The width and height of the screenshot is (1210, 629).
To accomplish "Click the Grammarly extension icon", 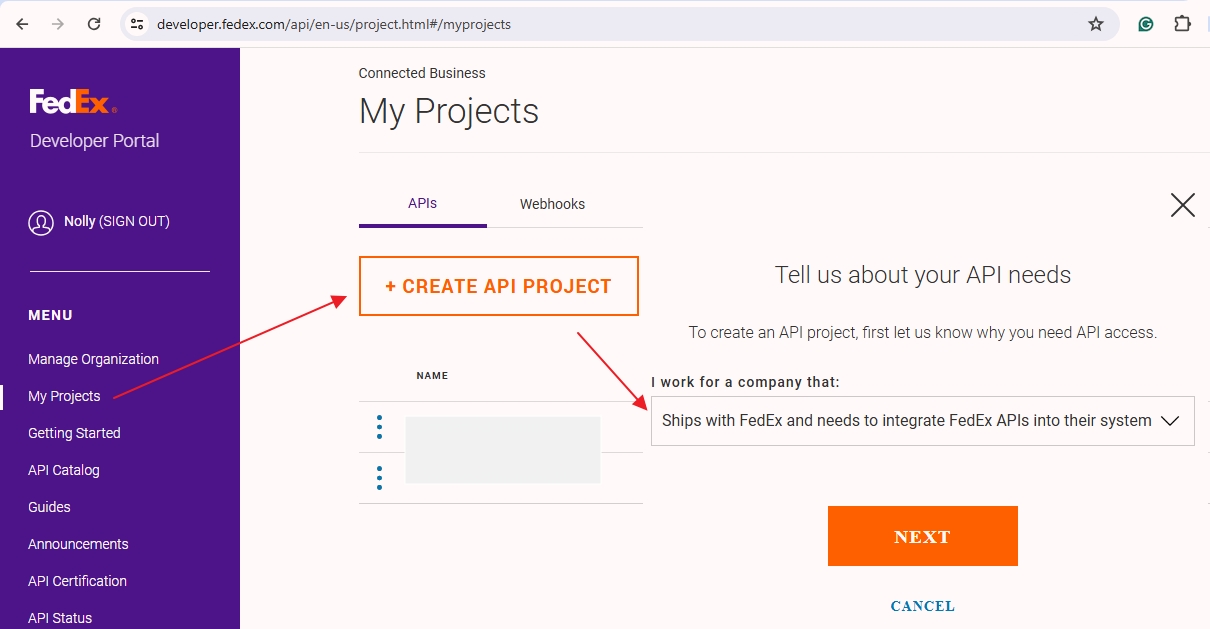I will (x=1146, y=24).
